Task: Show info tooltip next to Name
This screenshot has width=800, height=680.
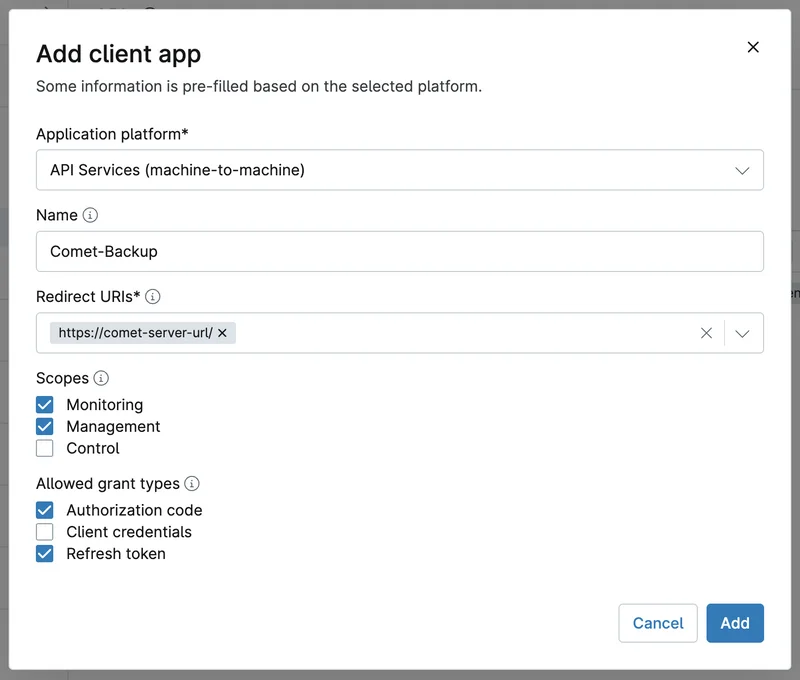Action: coord(90,215)
